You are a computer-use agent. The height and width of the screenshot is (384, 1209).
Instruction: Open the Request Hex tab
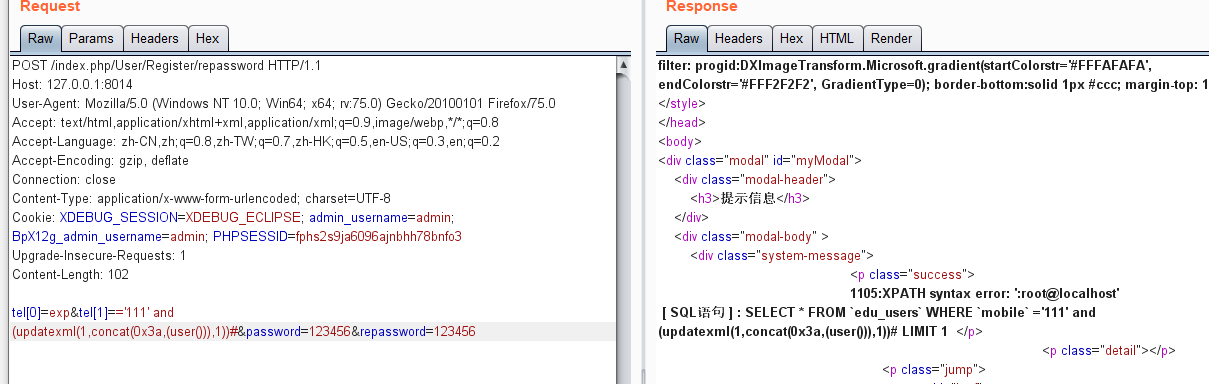[208, 39]
